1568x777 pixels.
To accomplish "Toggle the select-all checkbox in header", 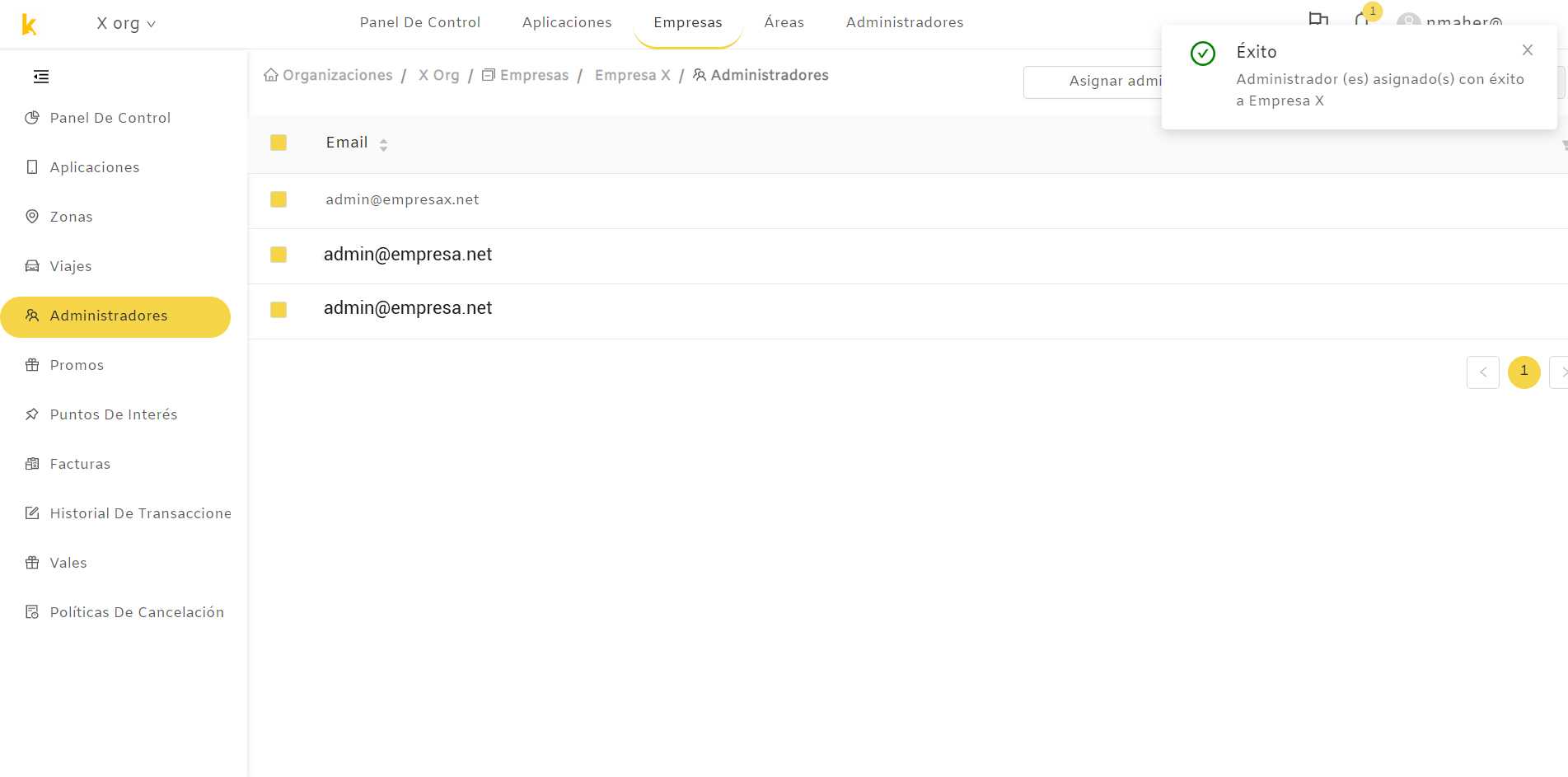I will pos(278,143).
